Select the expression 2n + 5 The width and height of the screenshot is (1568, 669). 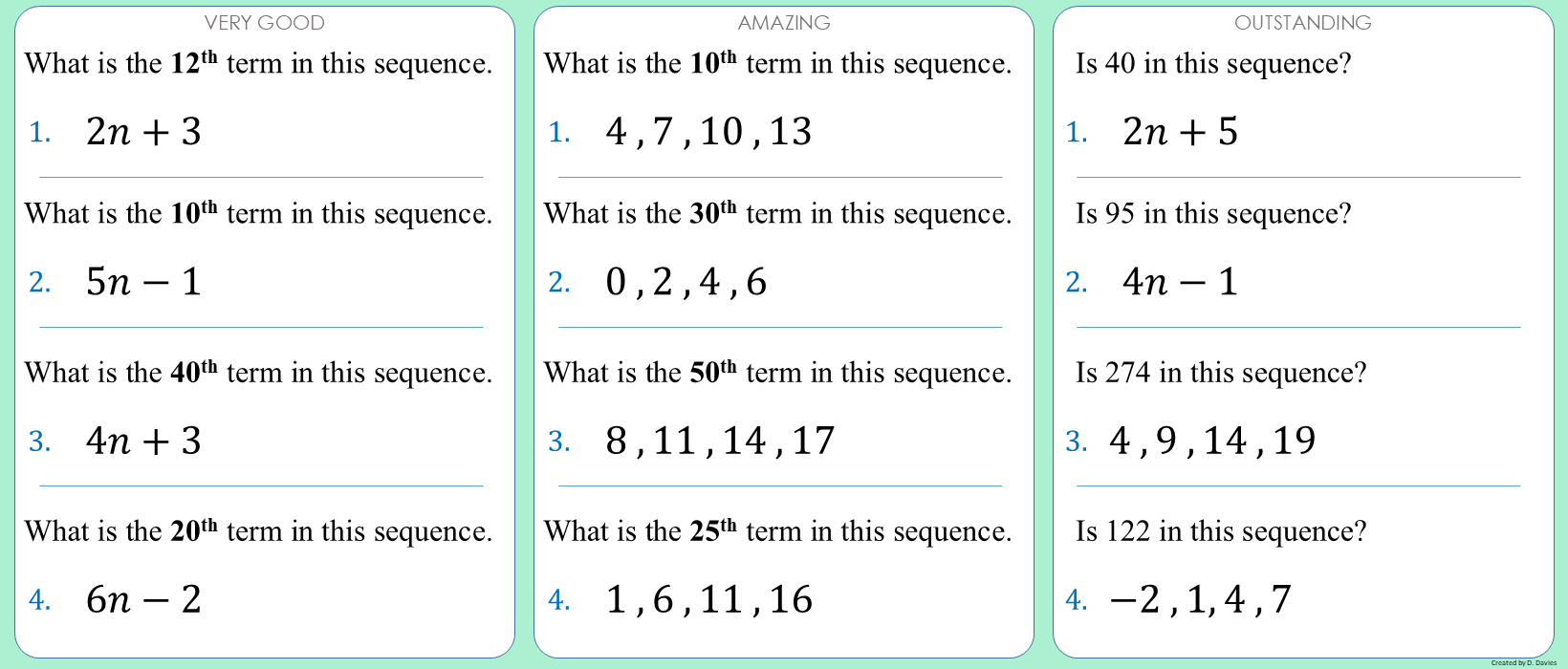(1180, 132)
